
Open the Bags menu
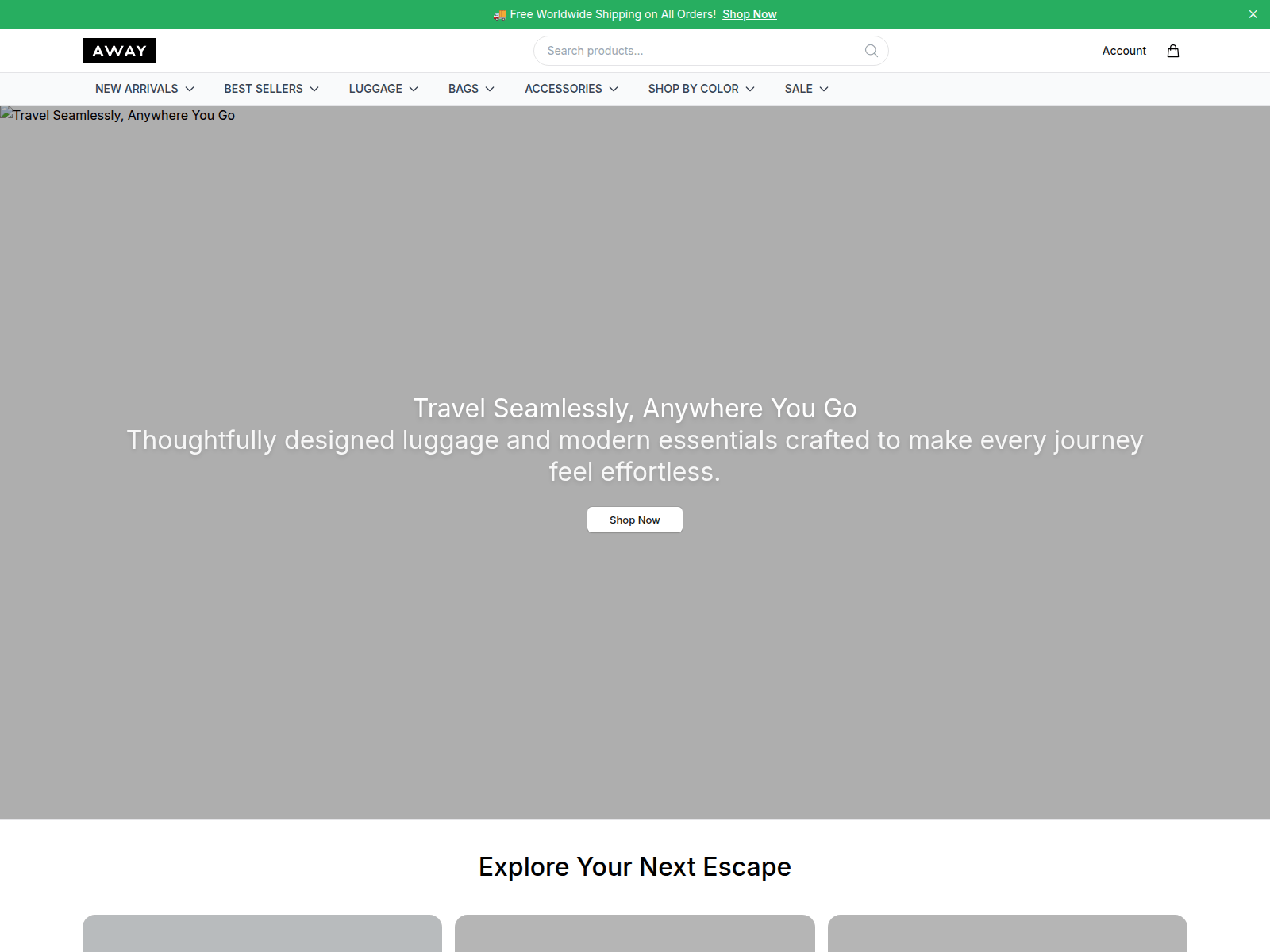471,89
